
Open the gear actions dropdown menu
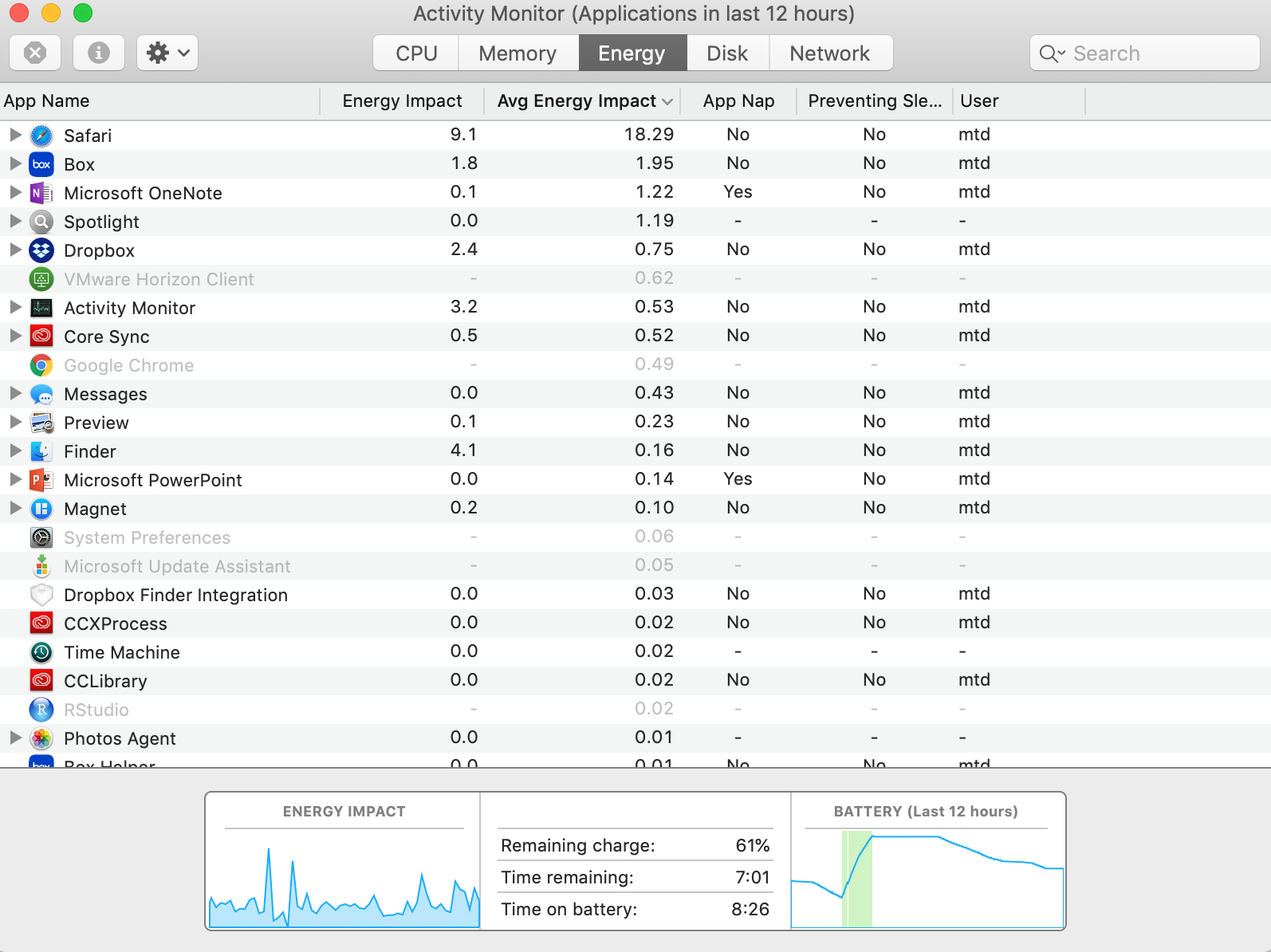[167, 53]
